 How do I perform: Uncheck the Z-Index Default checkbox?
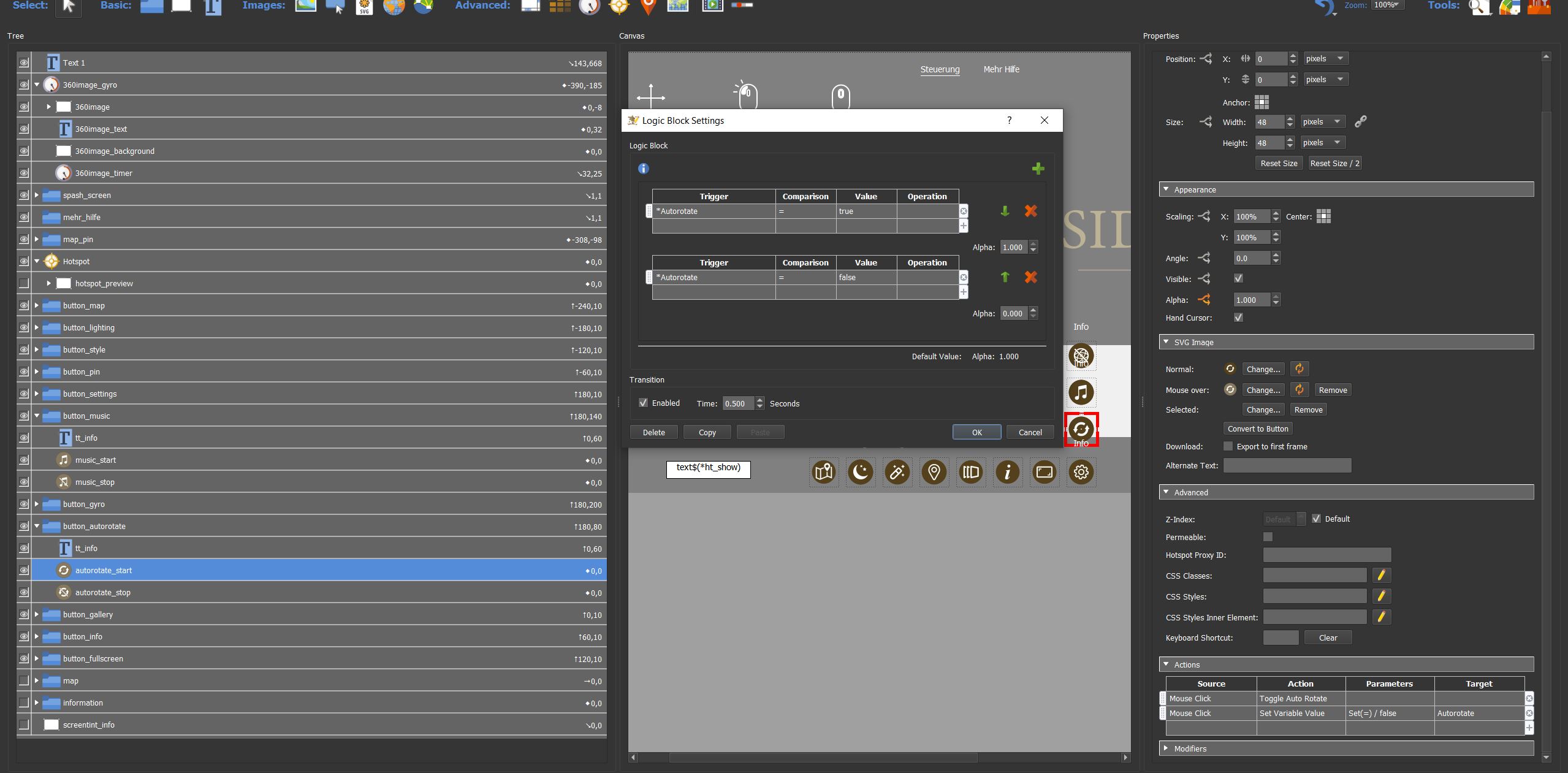[1316, 519]
